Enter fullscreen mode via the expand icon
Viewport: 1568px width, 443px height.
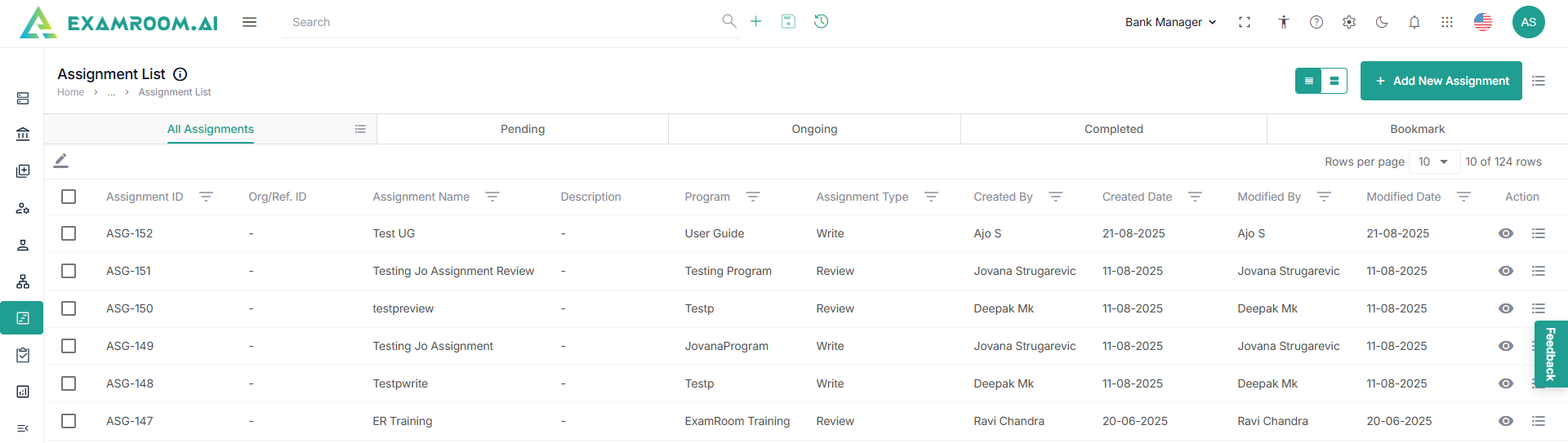point(1245,22)
